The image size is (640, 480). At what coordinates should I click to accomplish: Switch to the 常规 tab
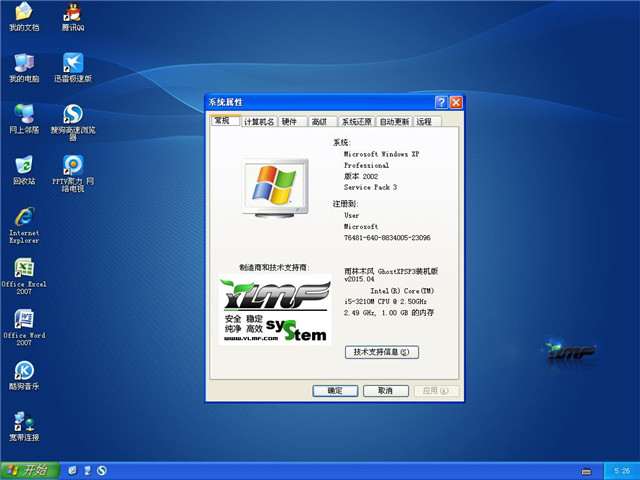225,121
